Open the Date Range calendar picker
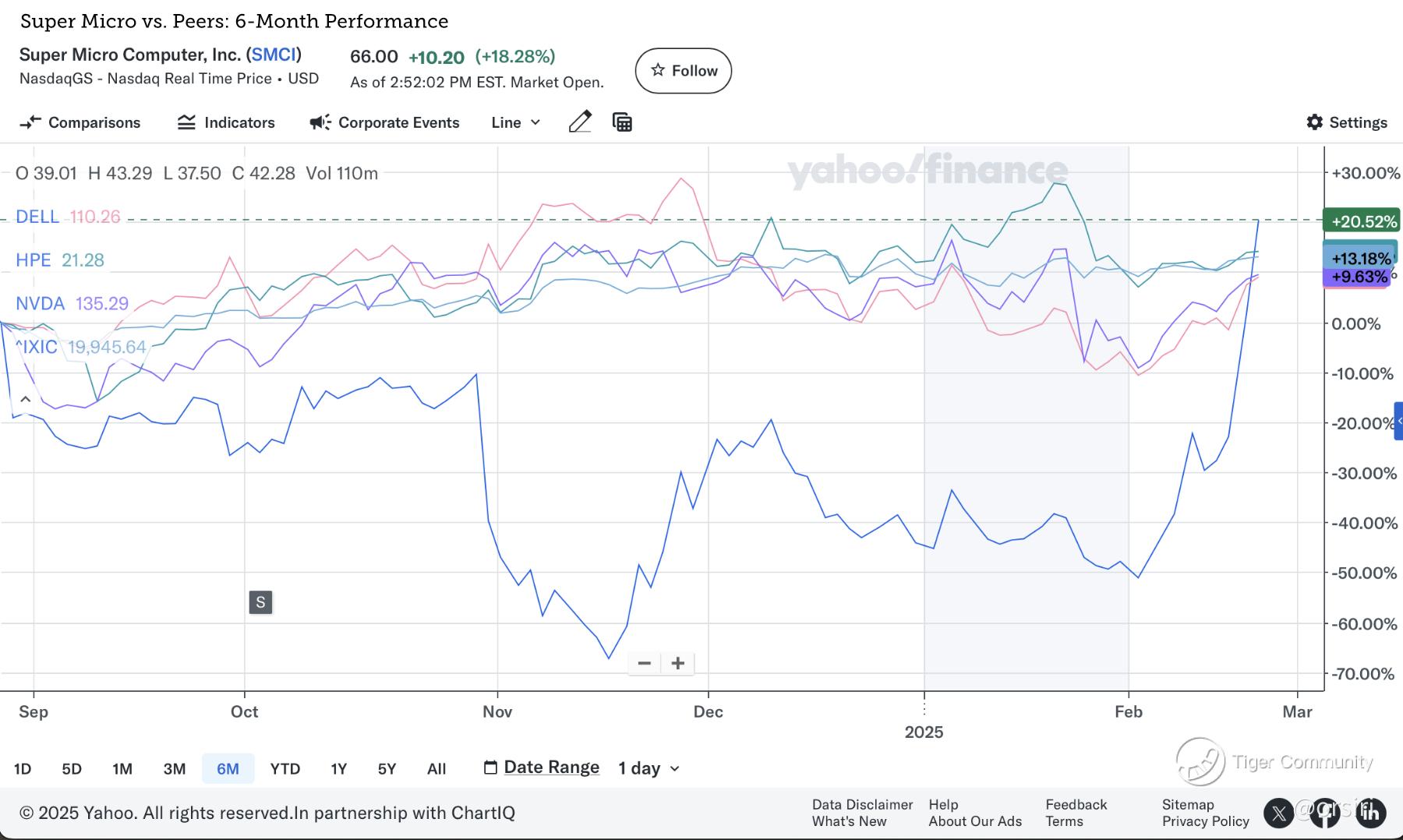Screen dimensions: 1403x840 (542, 768)
